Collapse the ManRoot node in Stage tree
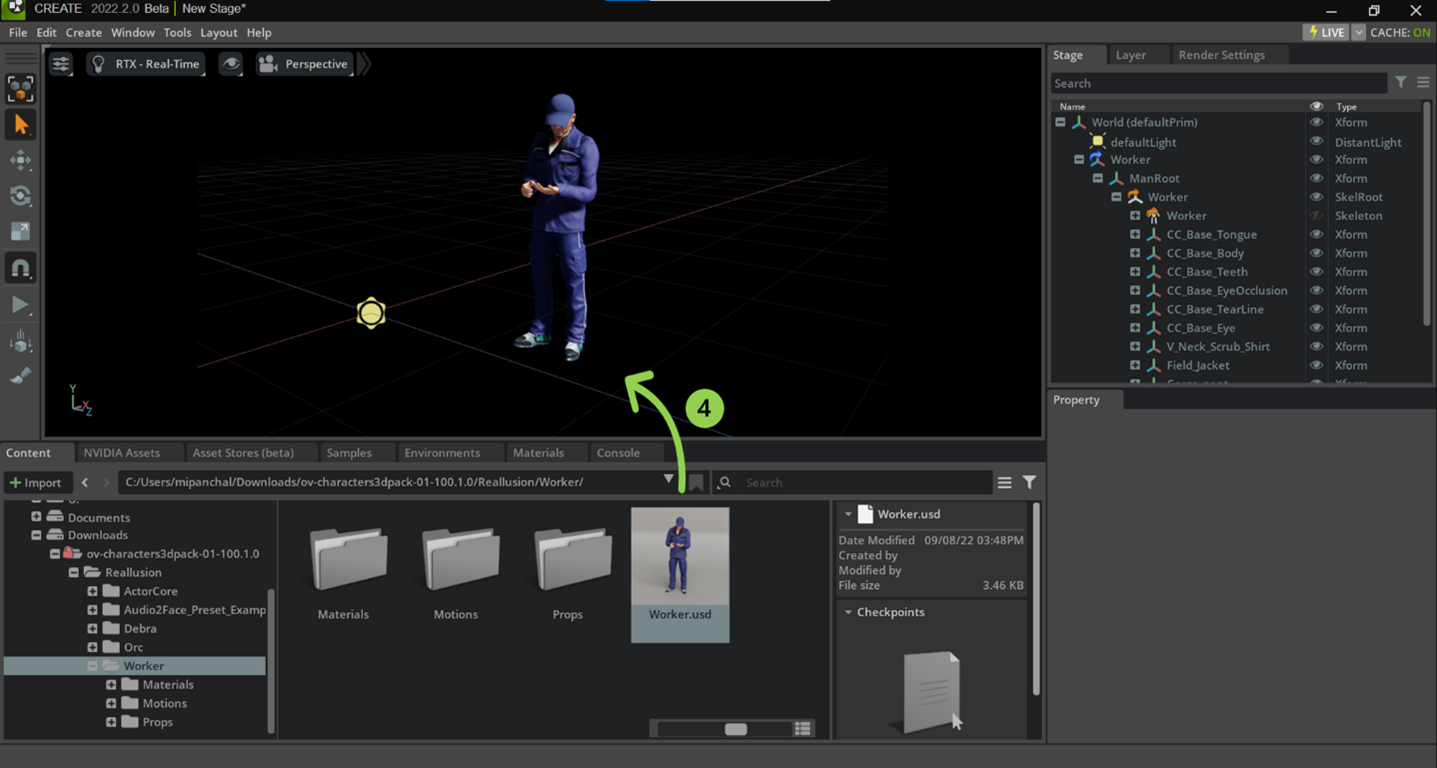The width and height of the screenshot is (1437, 768). point(1098,178)
